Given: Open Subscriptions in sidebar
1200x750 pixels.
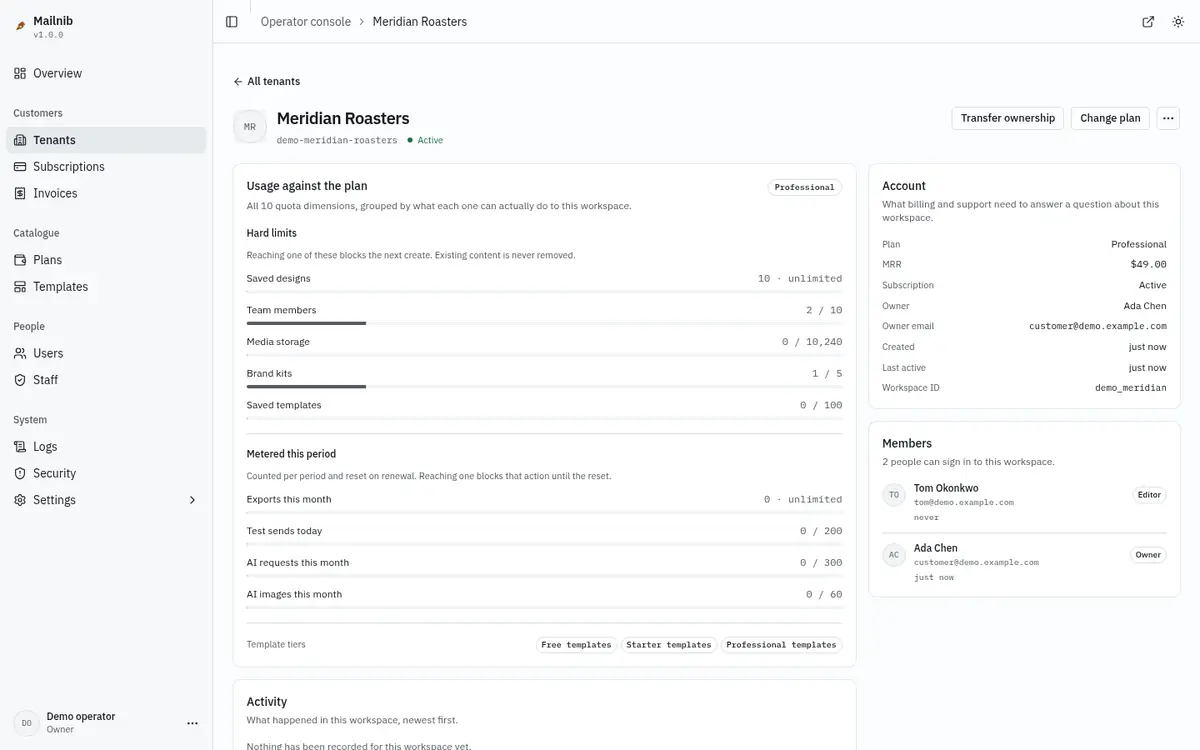Looking at the screenshot, I should point(106,167).
